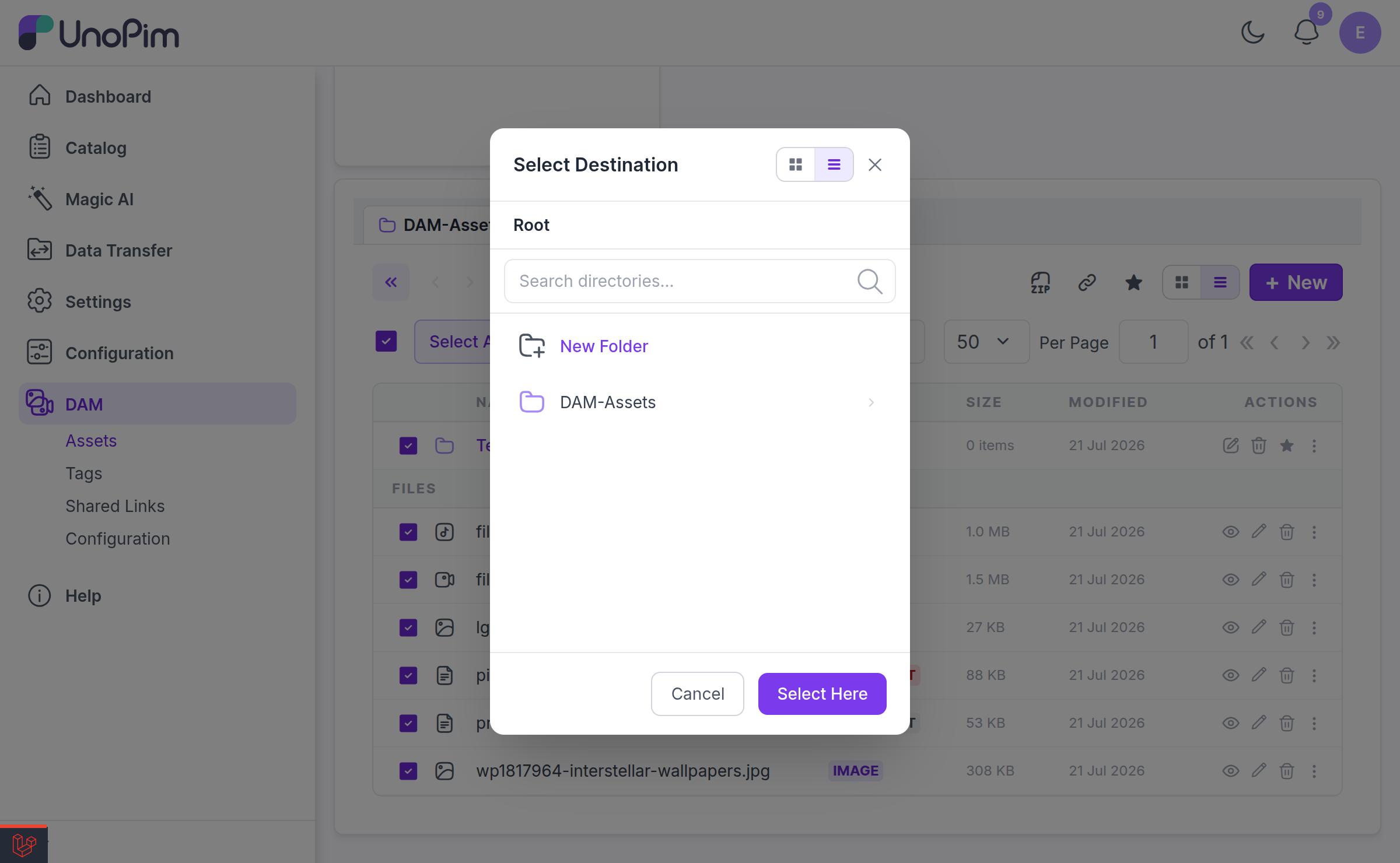This screenshot has width=1400, height=863.
Task: Uncheck the 1.5 MB file checkbox
Action: point(408,580)
